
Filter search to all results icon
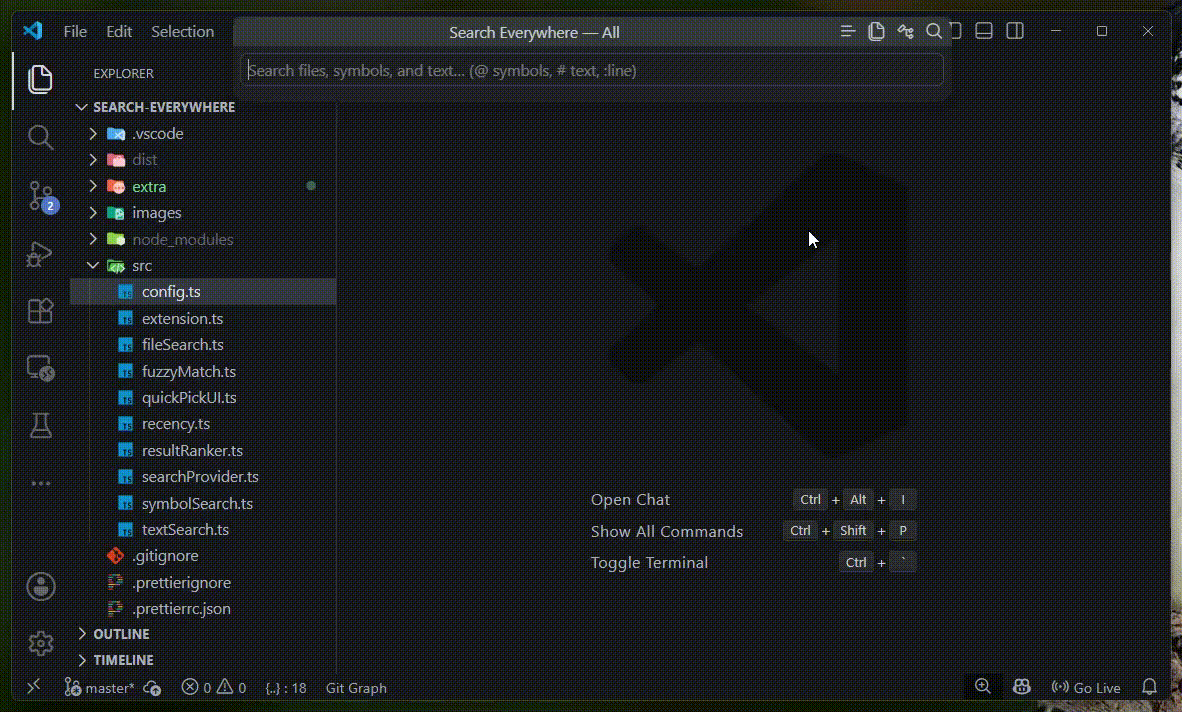[847, 31]
